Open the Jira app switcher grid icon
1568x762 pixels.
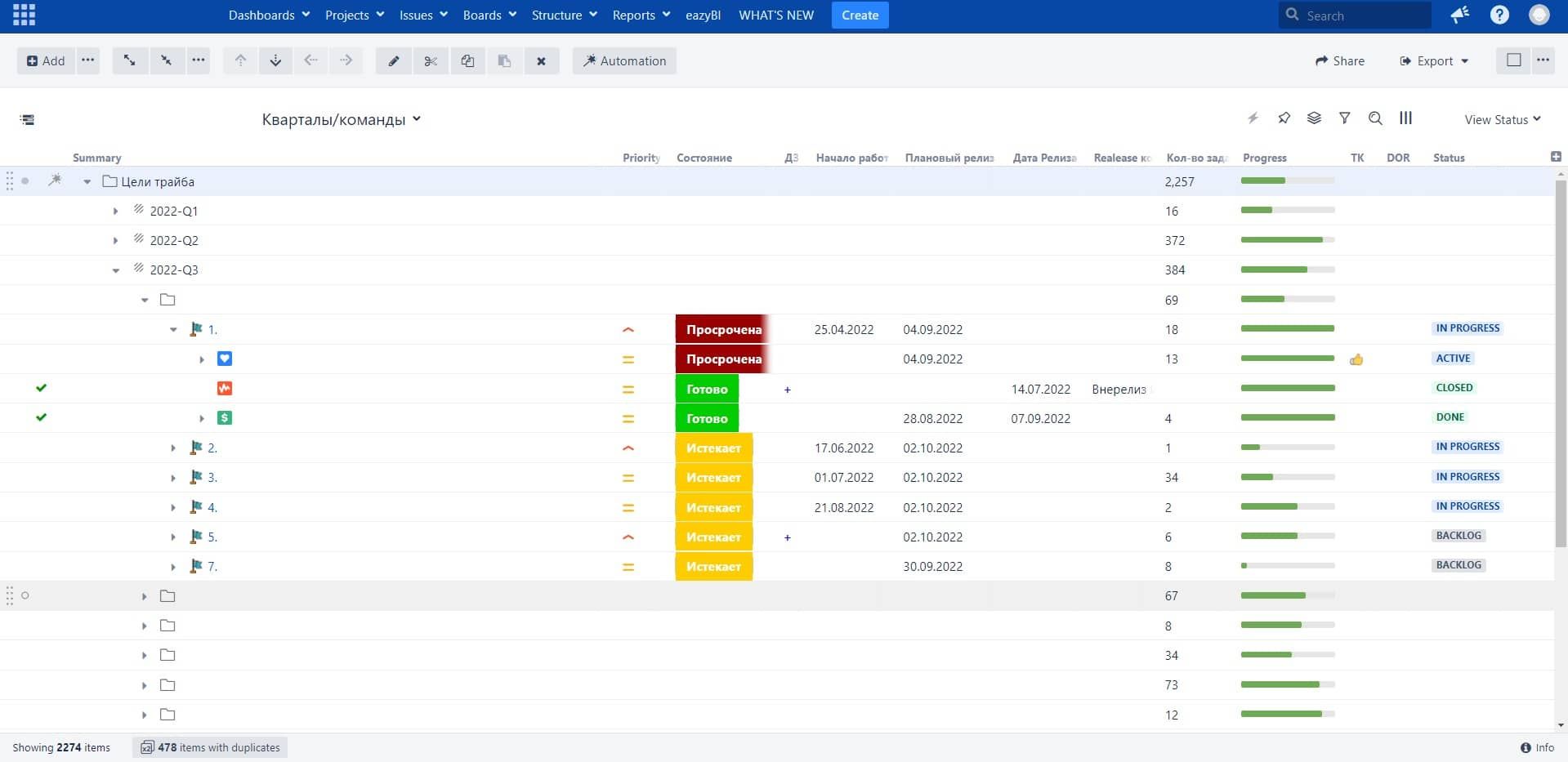pos(24,15)
